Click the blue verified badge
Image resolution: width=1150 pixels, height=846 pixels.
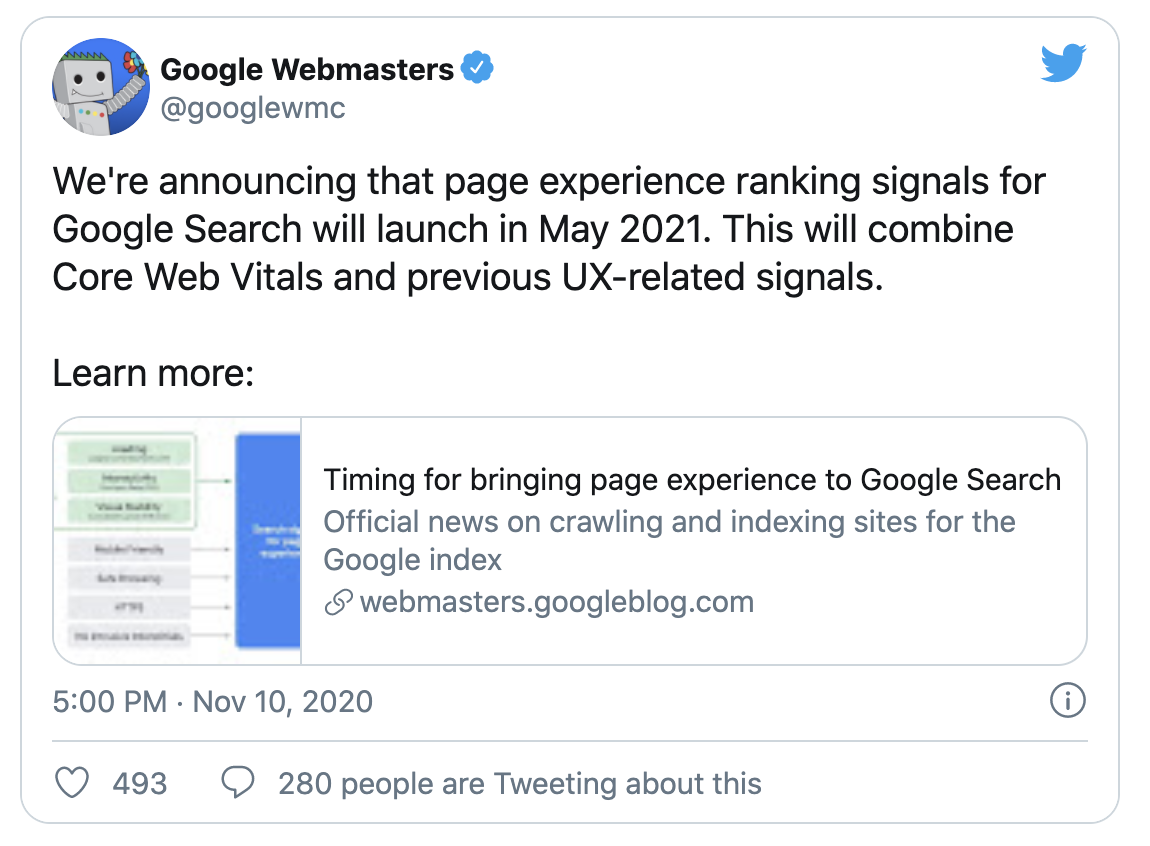(477, 69)
